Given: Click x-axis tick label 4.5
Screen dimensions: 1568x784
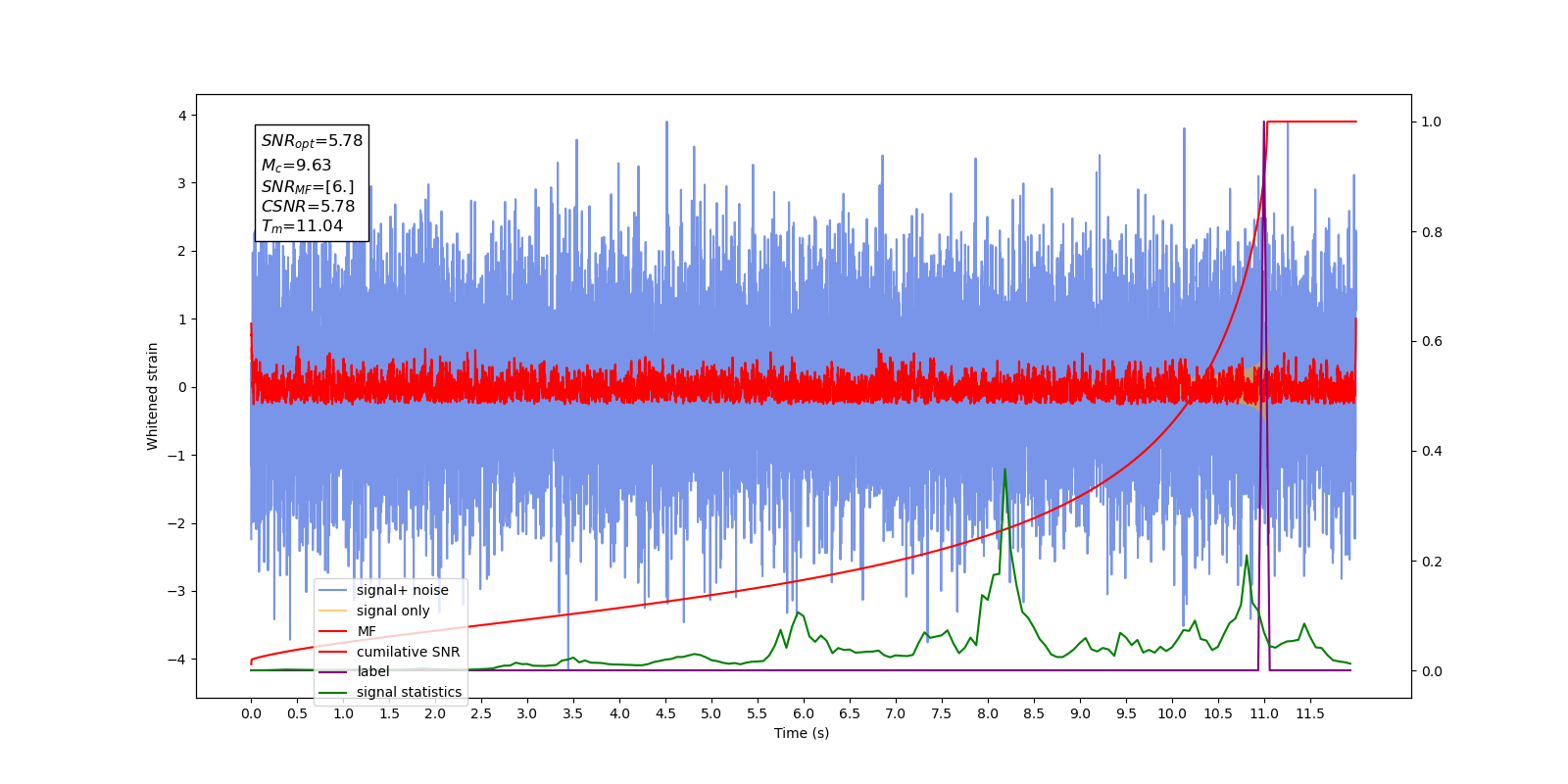Looking at the screenshot, I should click(x=665, y=713).
